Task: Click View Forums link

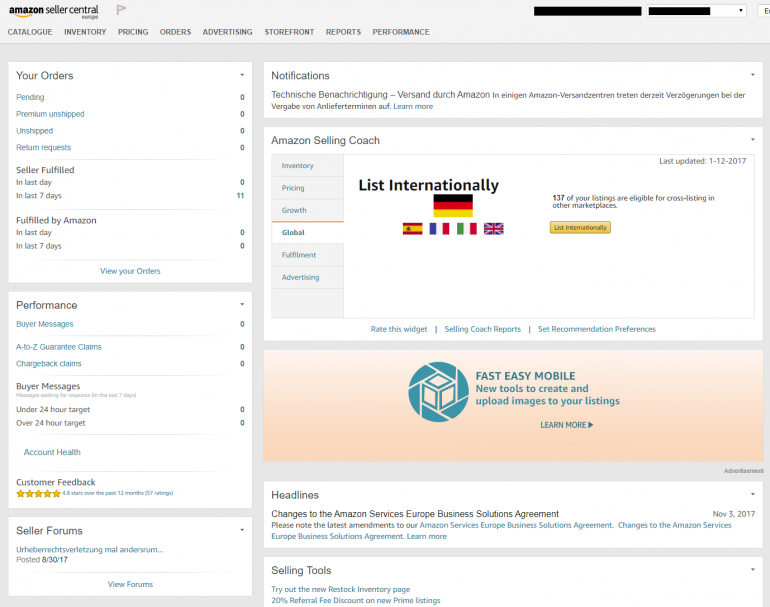Action: pyautogui.click(x=130, y=584)
